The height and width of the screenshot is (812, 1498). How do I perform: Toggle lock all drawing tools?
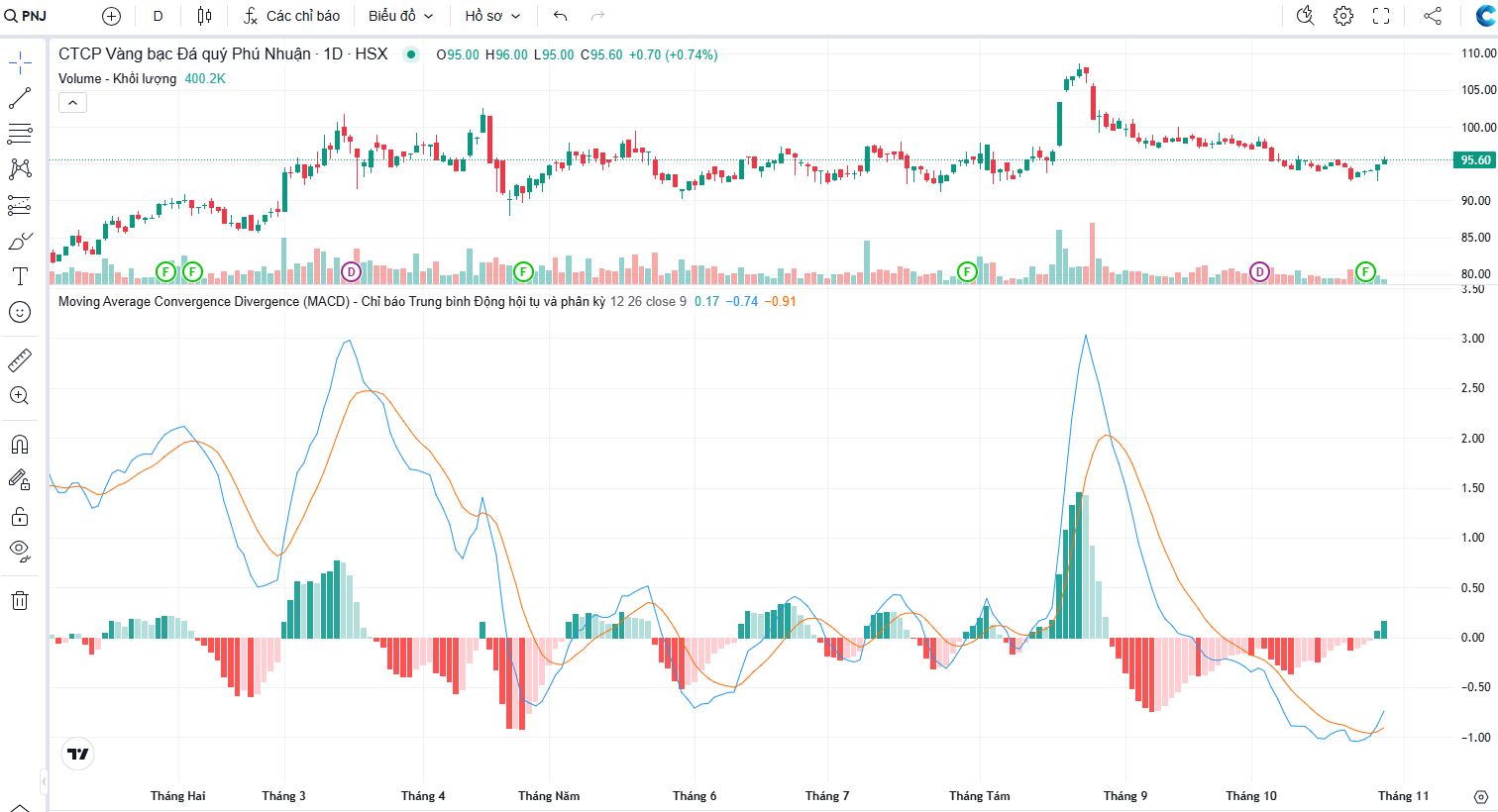[x=20, y=516]
